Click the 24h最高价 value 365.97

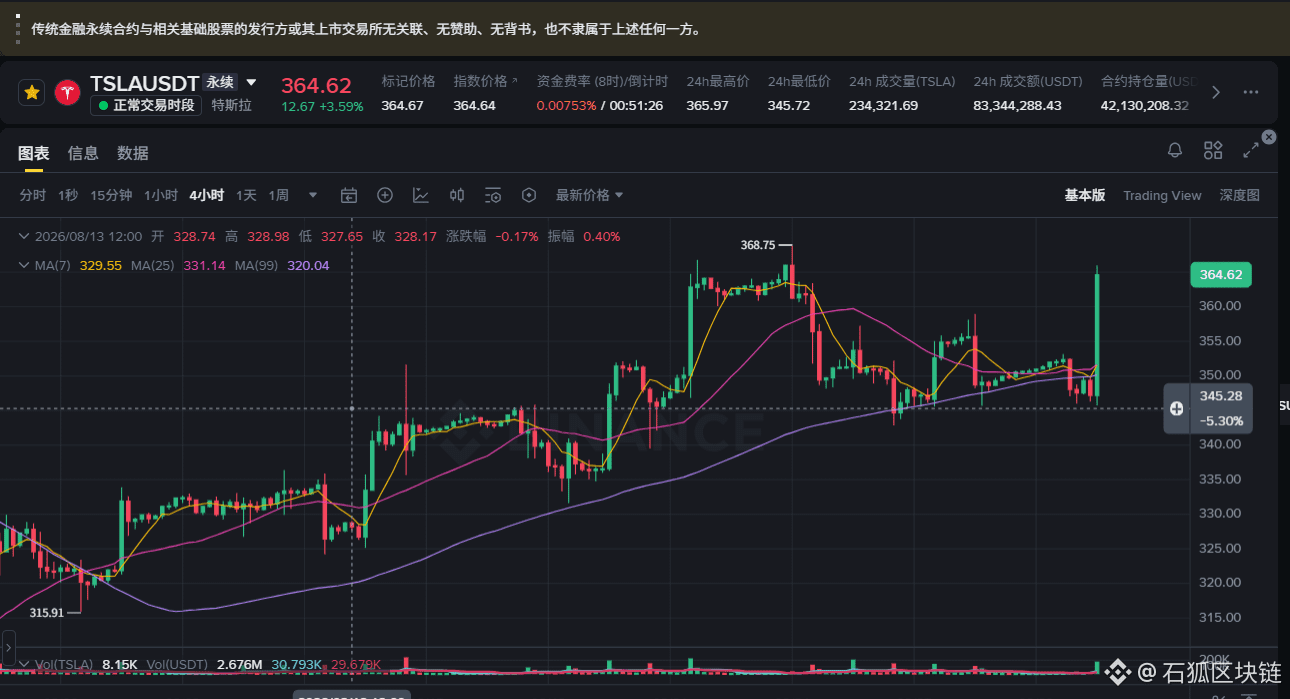(707, 105)
